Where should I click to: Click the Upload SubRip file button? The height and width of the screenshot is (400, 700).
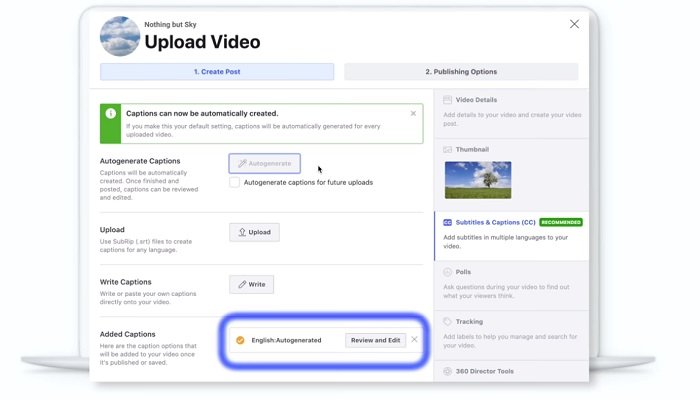click(x=254, y=232)
